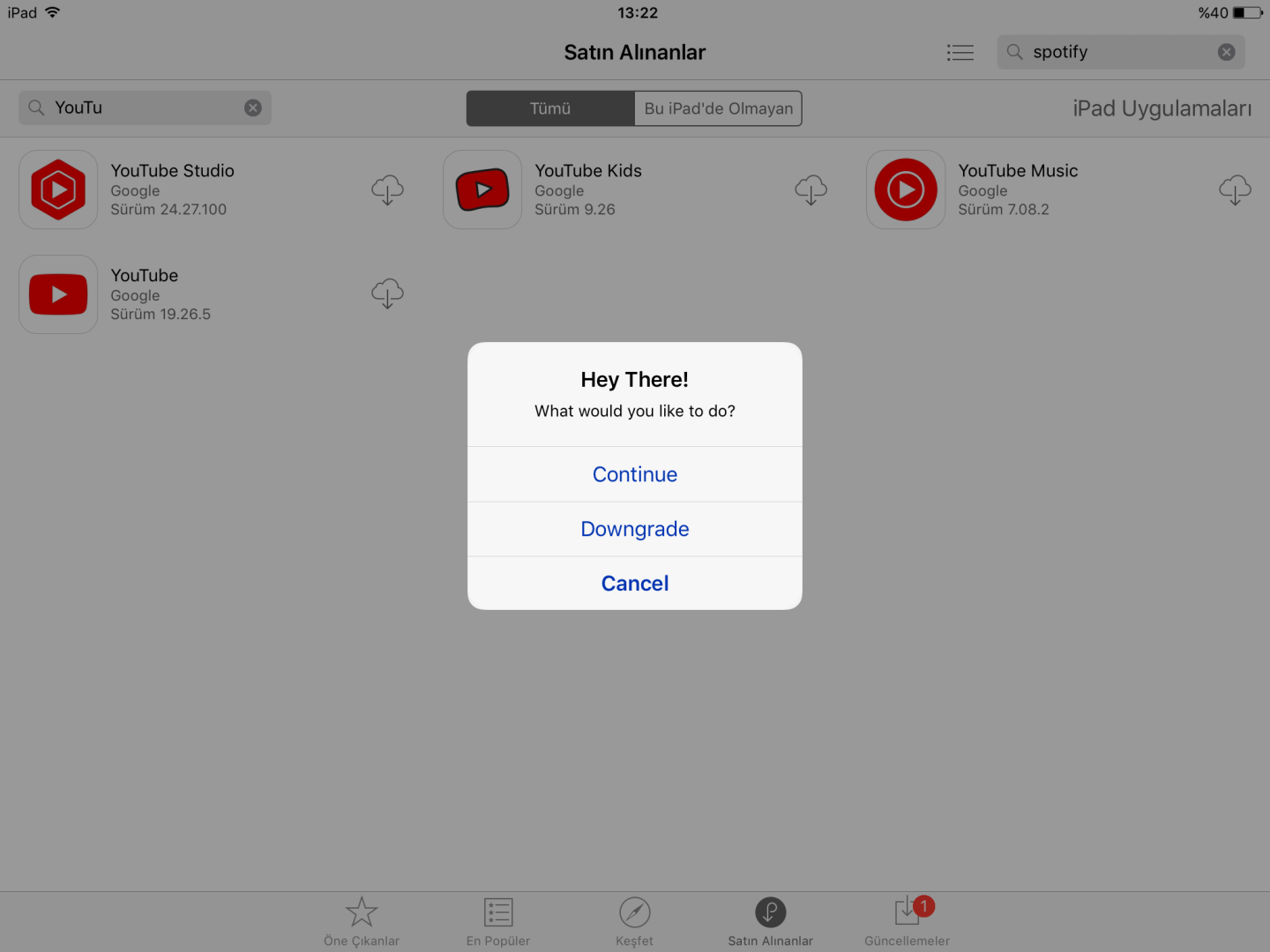Focus the YouTu purchased search field
Viewport: 1270px width, 952px height.
(x=145, y=108)
